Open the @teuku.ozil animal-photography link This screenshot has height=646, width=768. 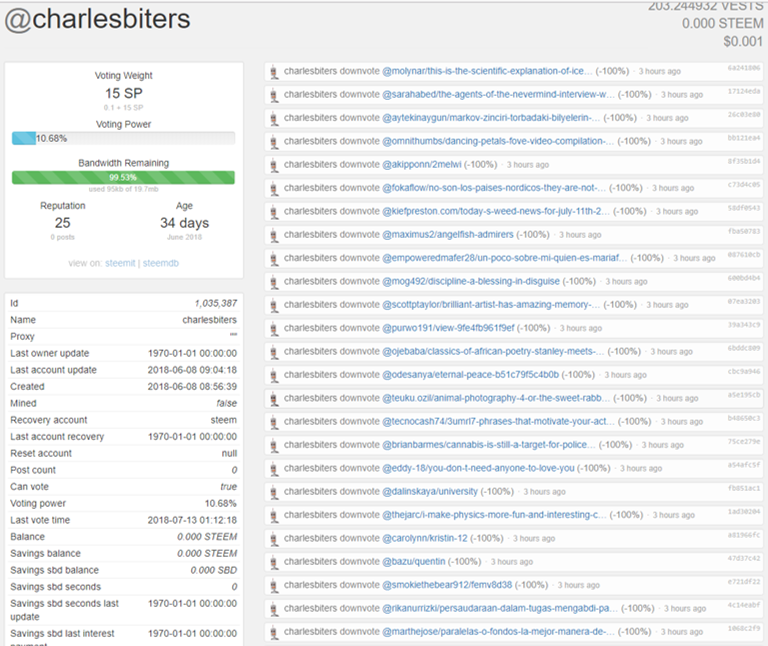pyautogui.click(x=496, y=398)
